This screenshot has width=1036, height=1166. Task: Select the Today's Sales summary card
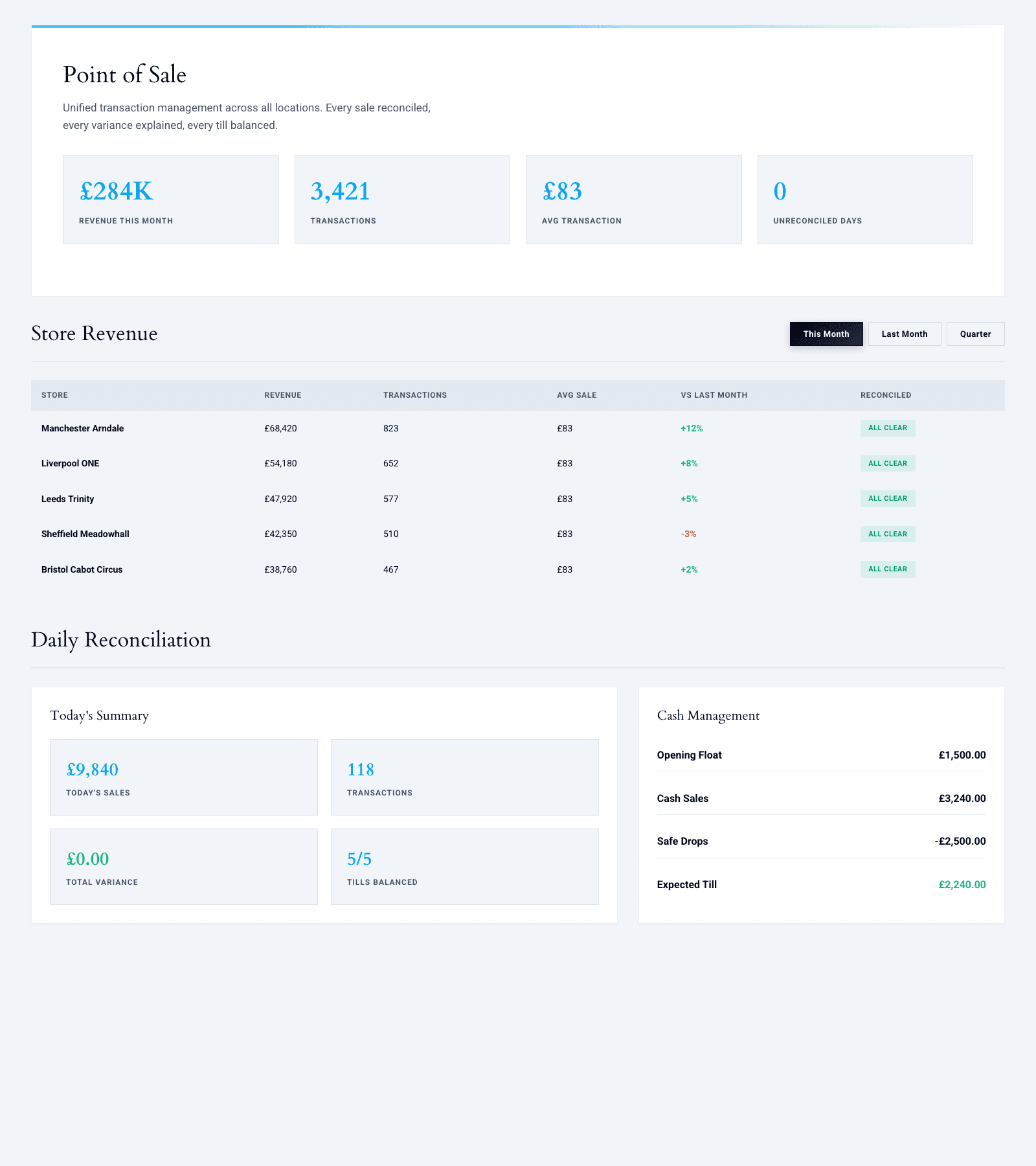[184, 777]
